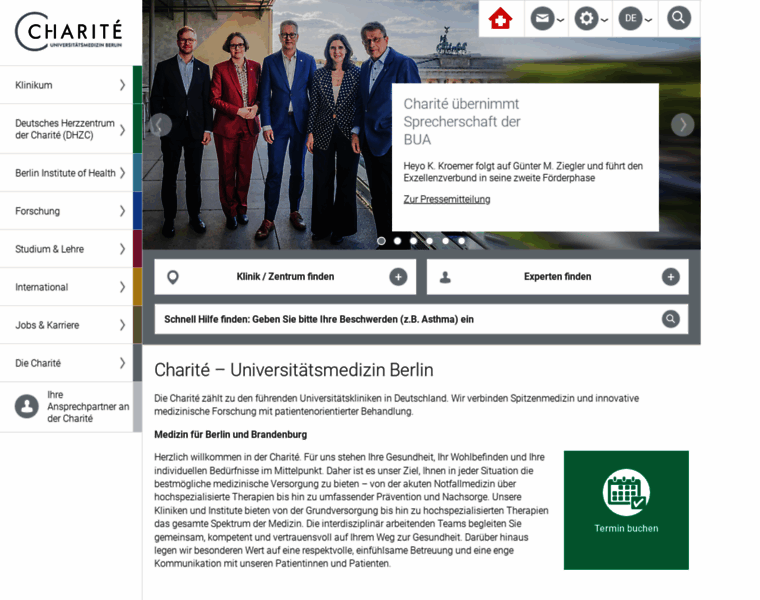
Task: Open the DE language selector
Action: point(630,19)
